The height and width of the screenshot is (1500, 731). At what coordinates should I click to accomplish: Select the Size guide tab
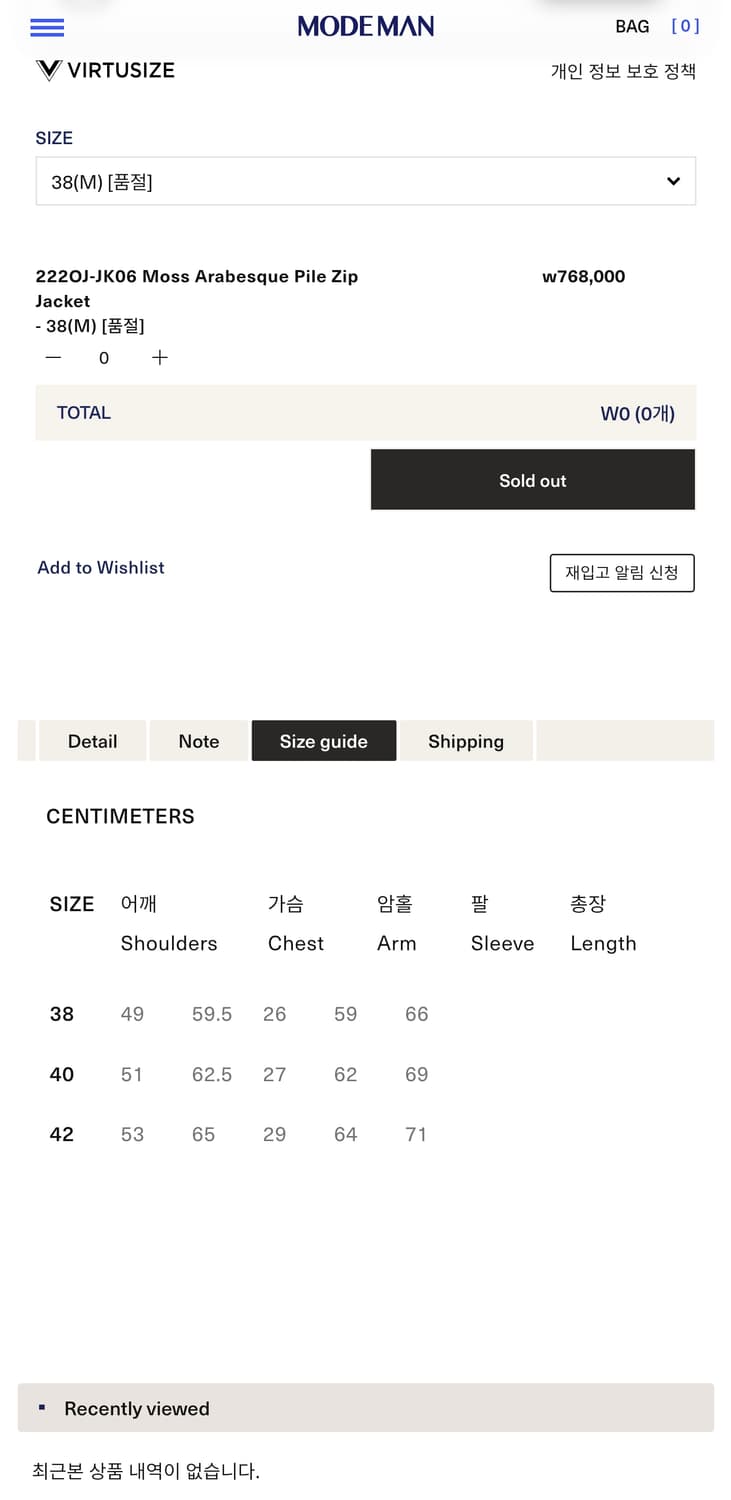323,741
